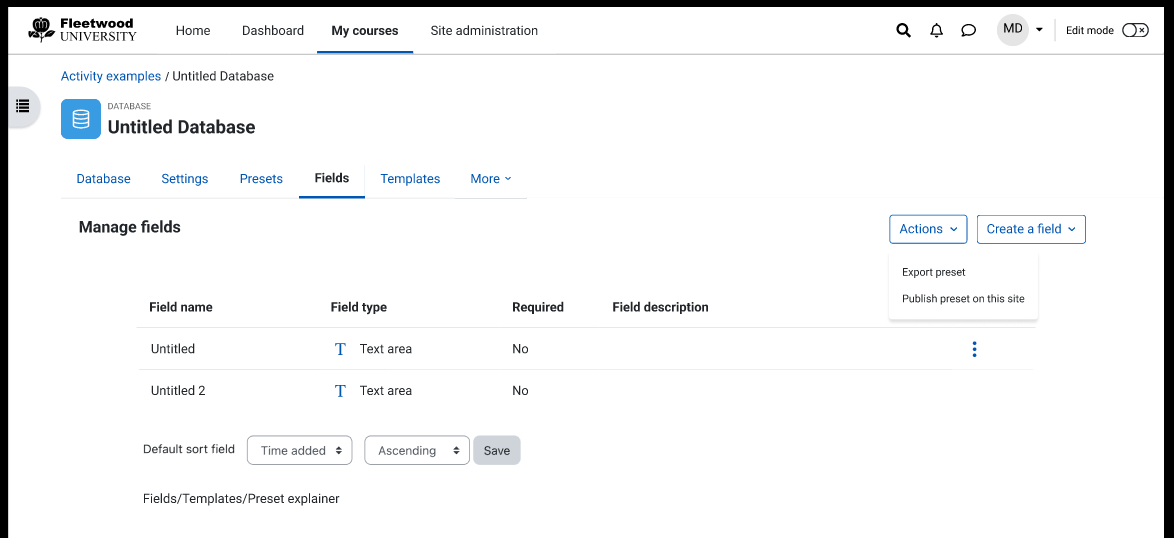1174x538 pixels.
Task: Expand the Actions dropdown
Action: pos(928,229)
